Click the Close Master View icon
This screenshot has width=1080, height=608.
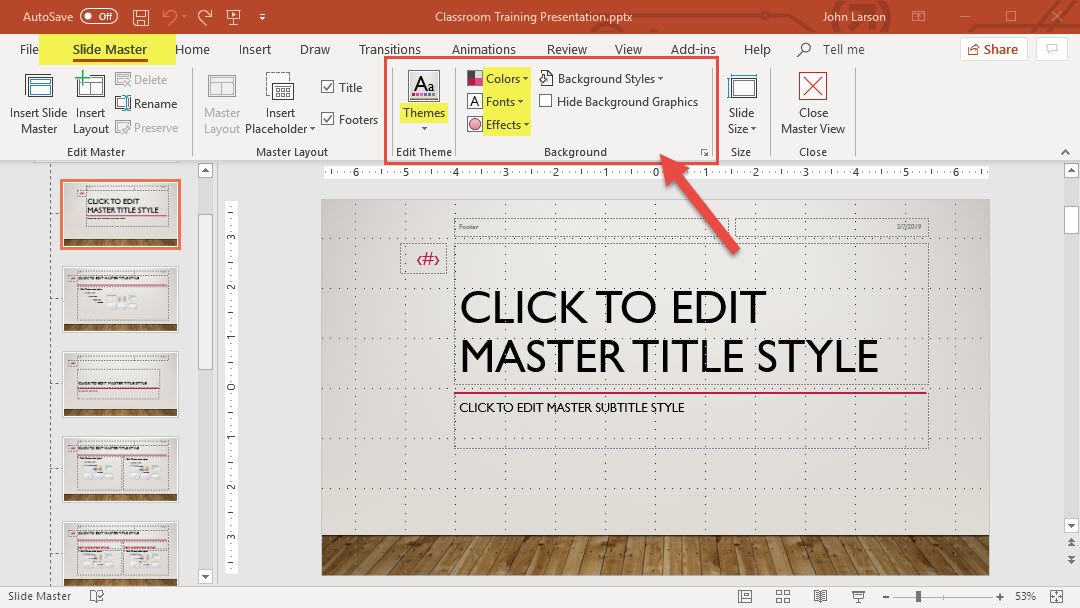[x=813, y=88]
